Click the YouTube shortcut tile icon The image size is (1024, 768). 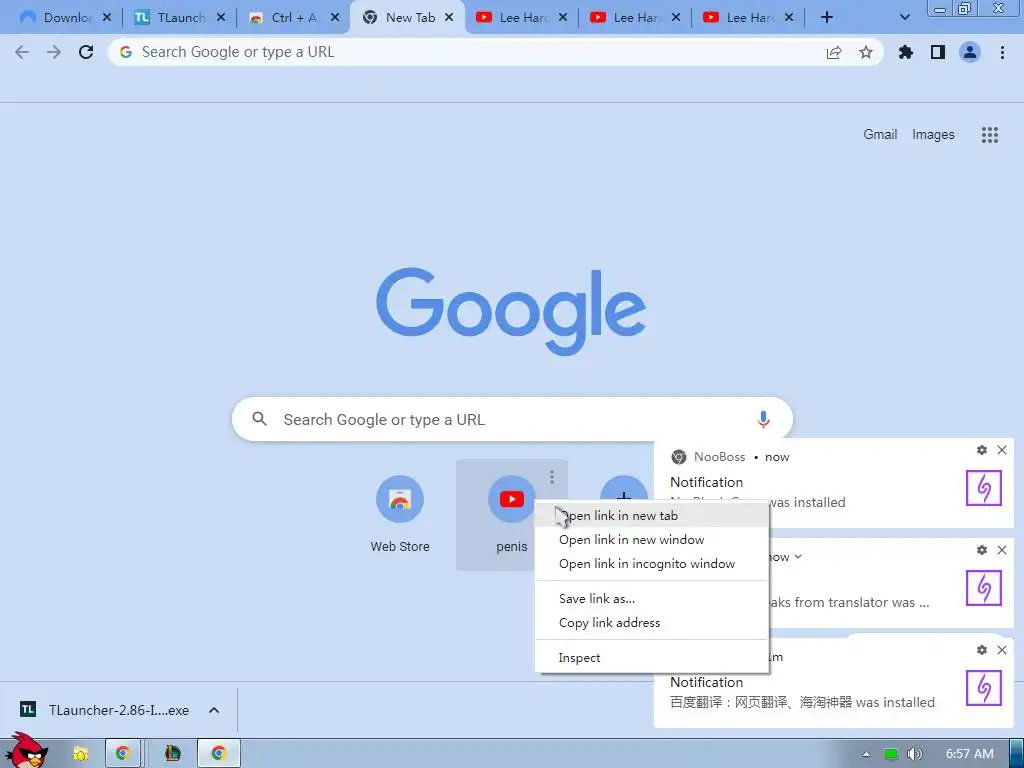511,499
